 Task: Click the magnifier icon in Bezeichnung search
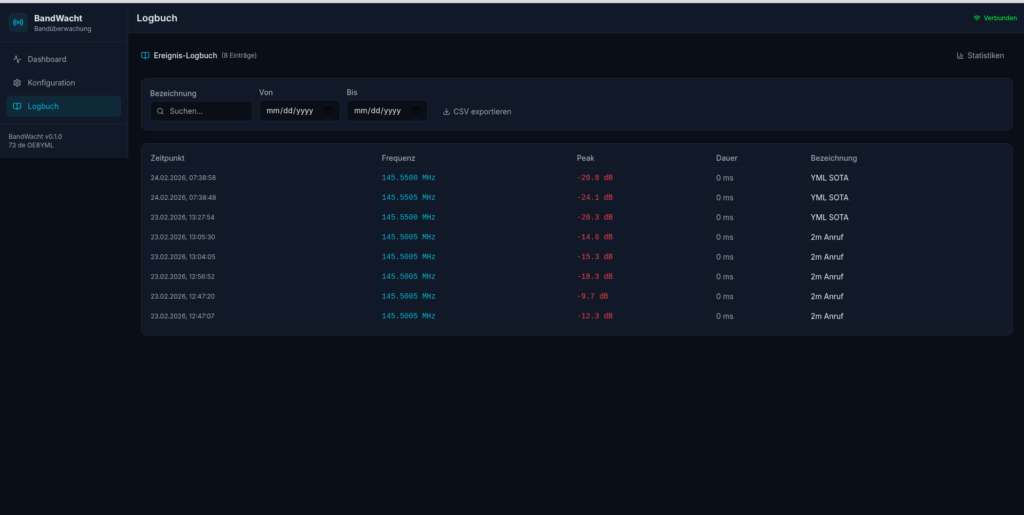(160, 111)
